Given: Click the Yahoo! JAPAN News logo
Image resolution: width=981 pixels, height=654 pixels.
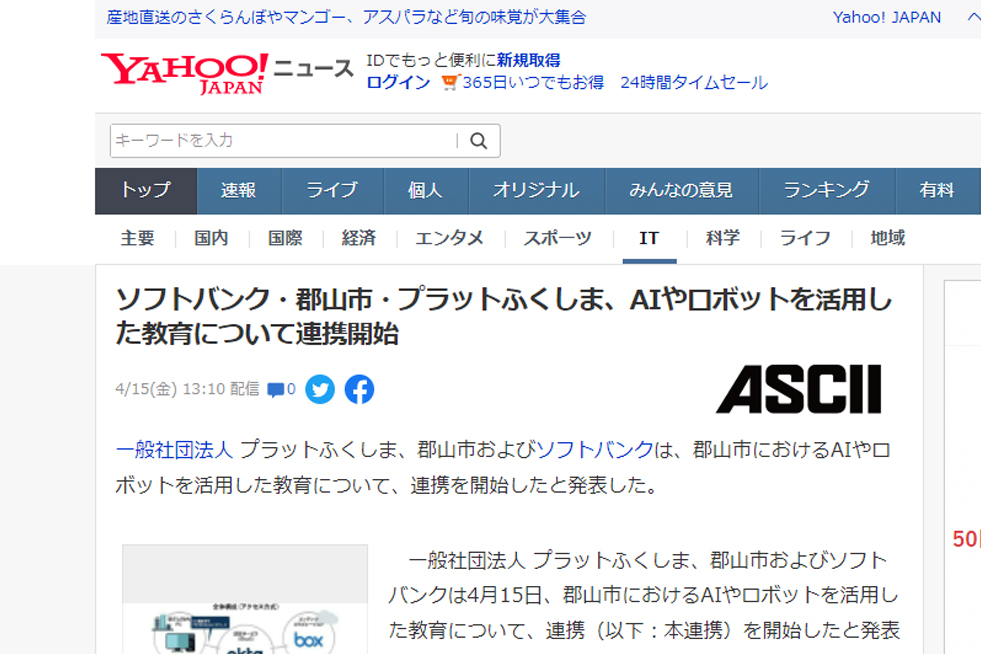Looking at the screenshot, I should pos(227,73).
